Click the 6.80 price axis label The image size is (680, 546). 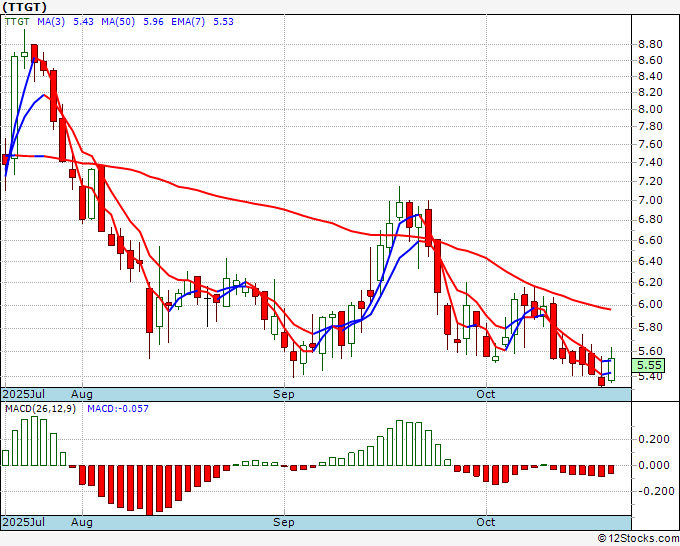click(x=650, y=220)
